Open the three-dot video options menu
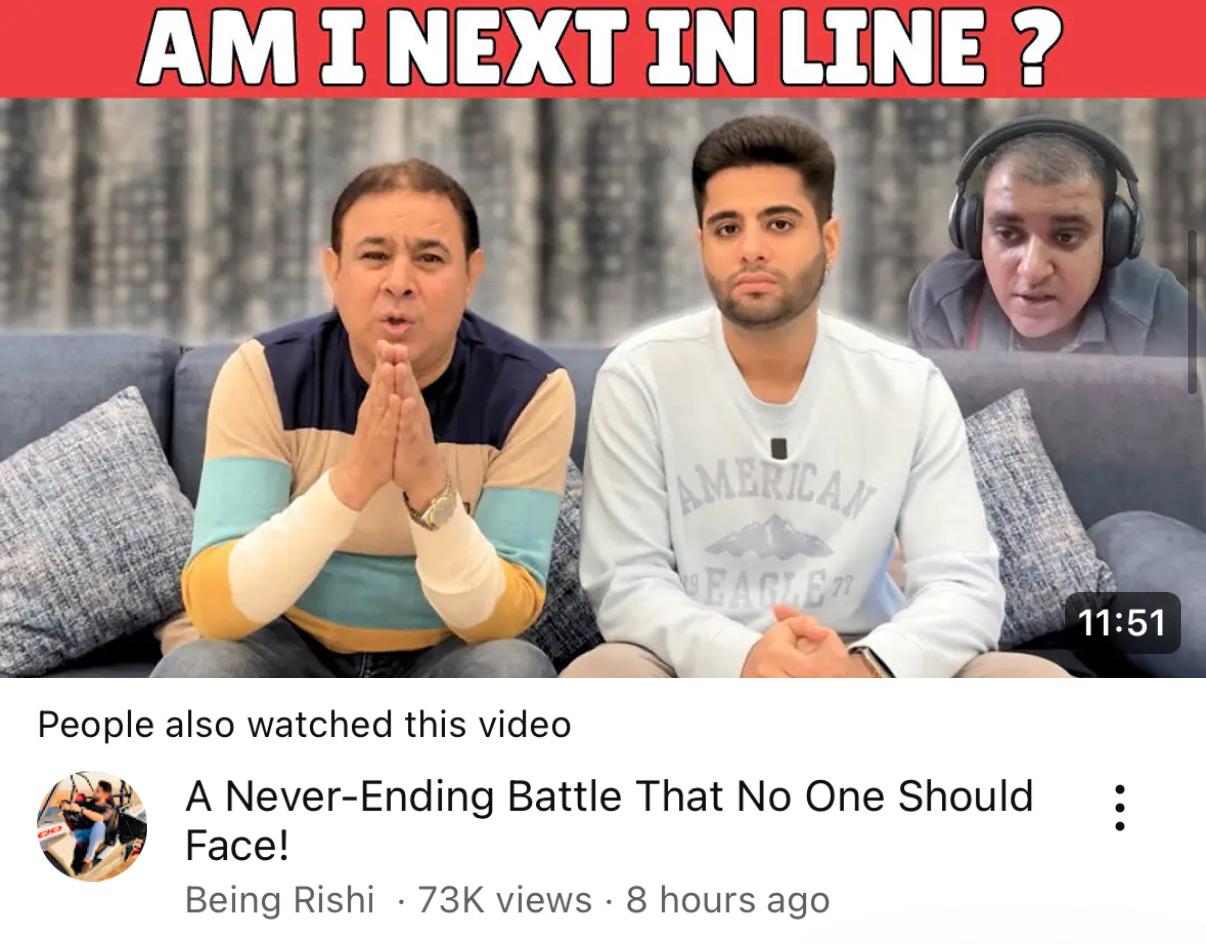The height and width of the screenshot is (944, 1206). pyautogui.click(x=1119, y=808)
